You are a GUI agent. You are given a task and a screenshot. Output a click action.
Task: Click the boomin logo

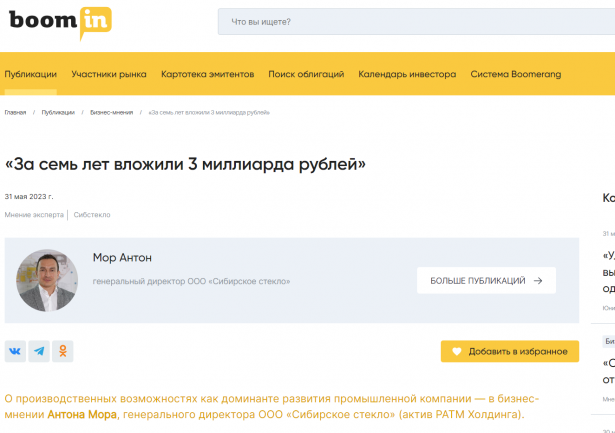point(60,23)
